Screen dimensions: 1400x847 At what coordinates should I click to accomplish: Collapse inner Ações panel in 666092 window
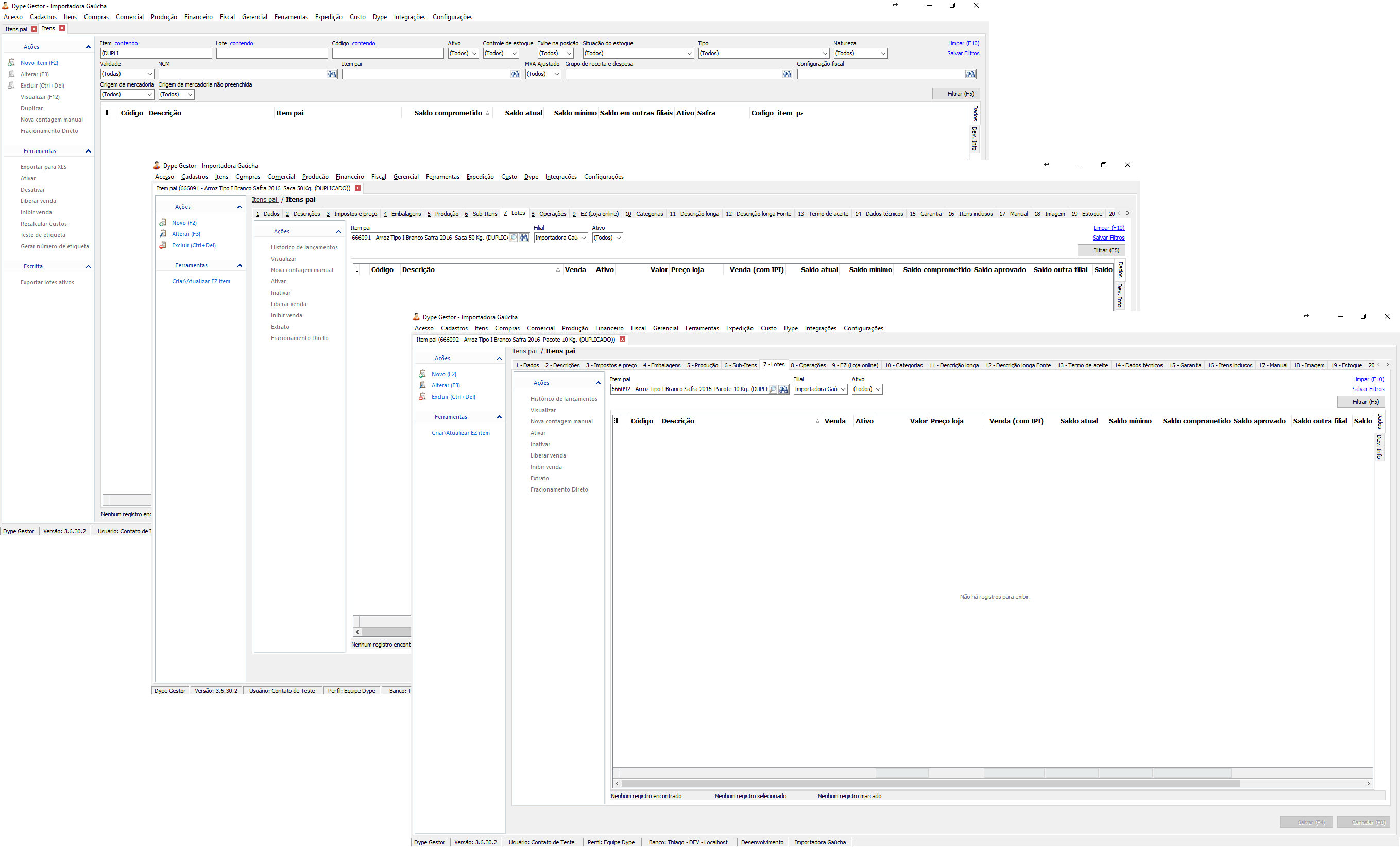click(599, 383)
